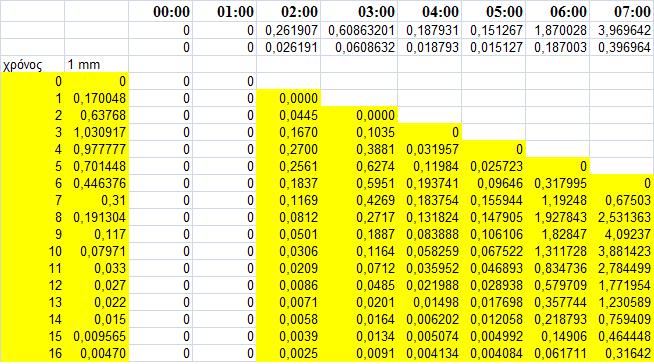The height and width of the screenshot is (364, 654).
Task: Select the 02:00 column header cell
Action: coord(288,11)
